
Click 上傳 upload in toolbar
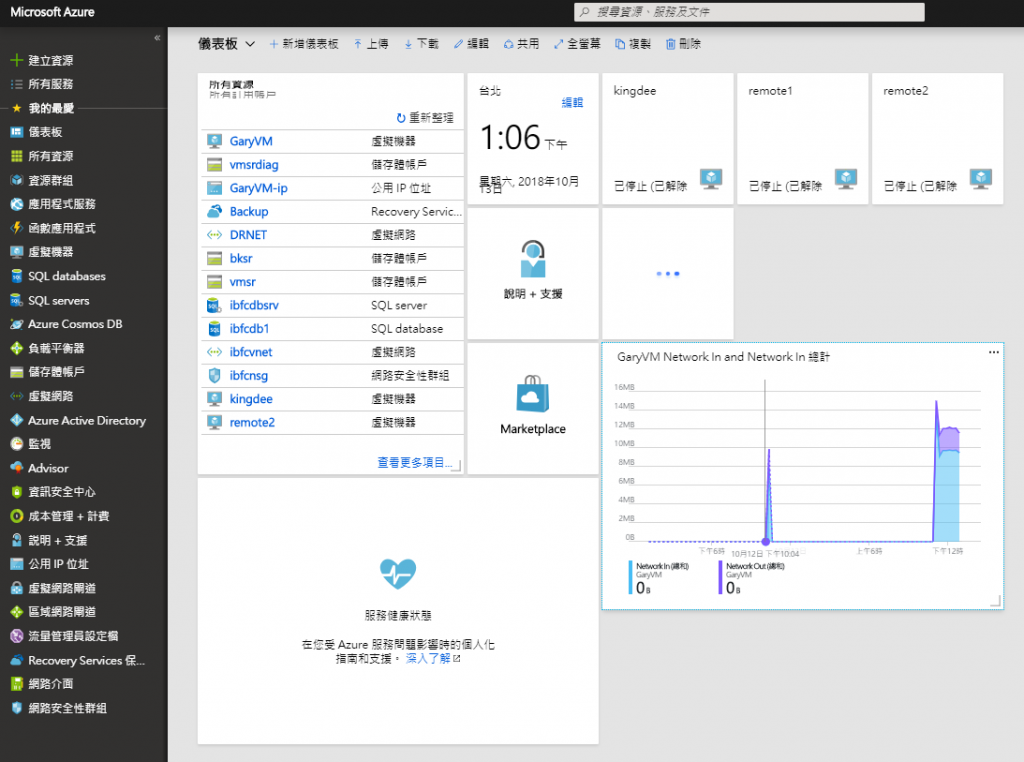371,44
